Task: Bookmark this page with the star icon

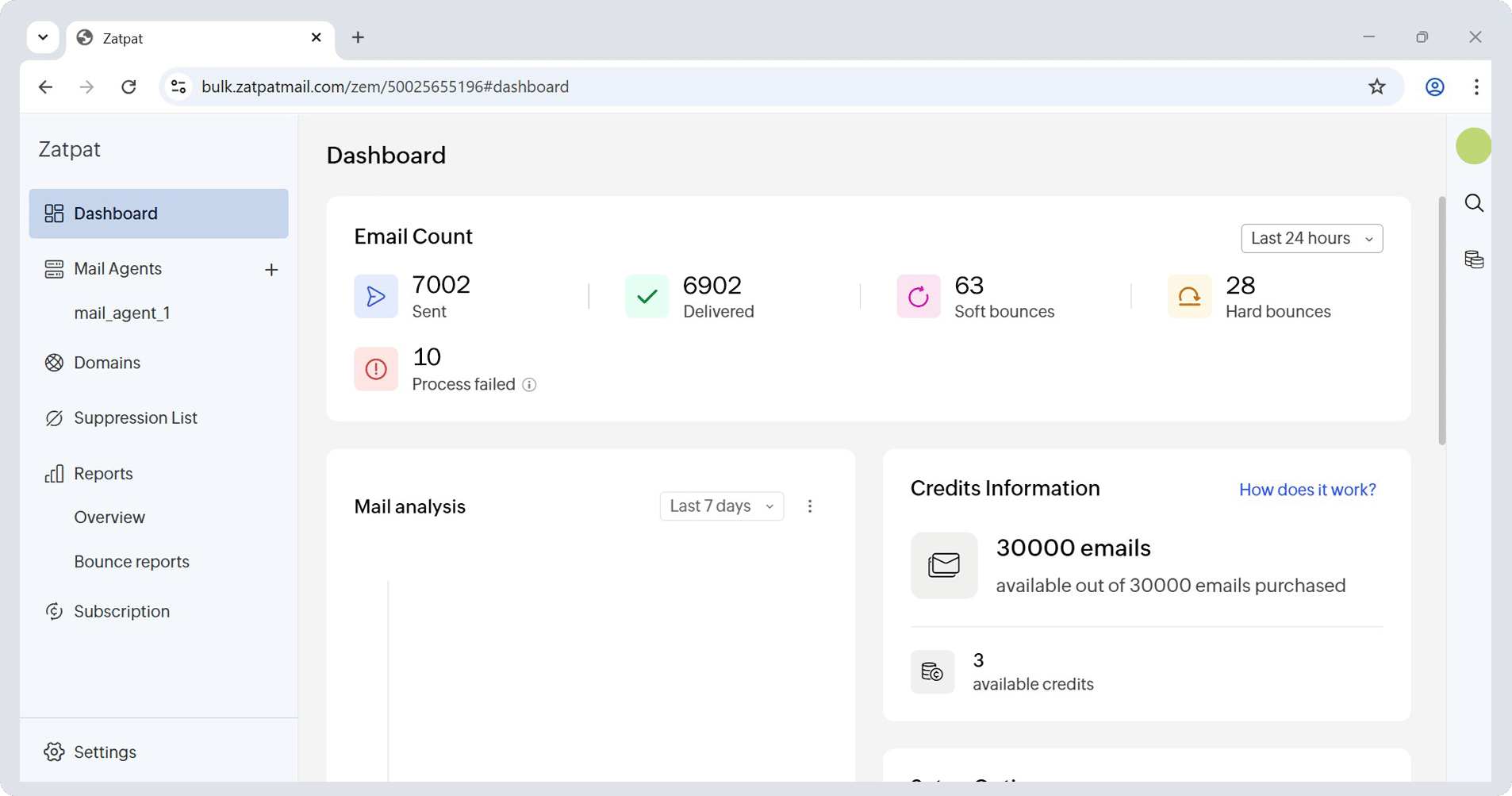Action: (1376, 87)
